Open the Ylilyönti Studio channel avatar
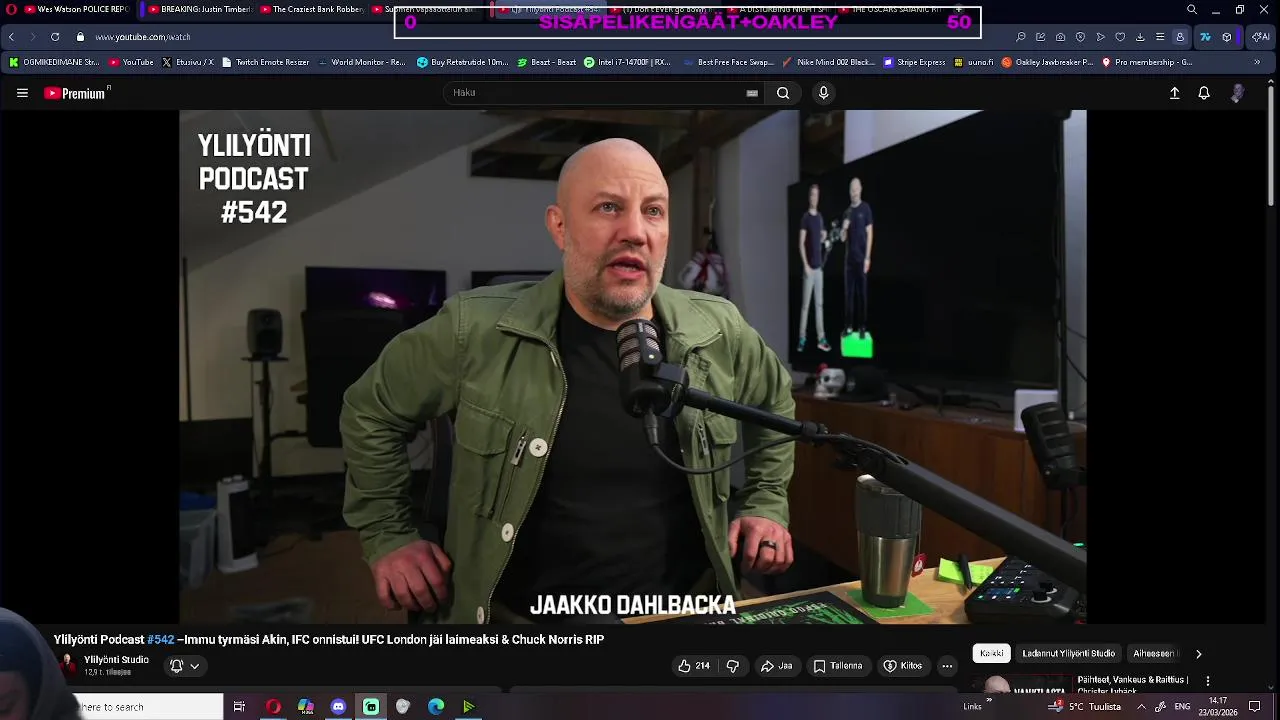The image size is (1280, 720). click(67, 665)
